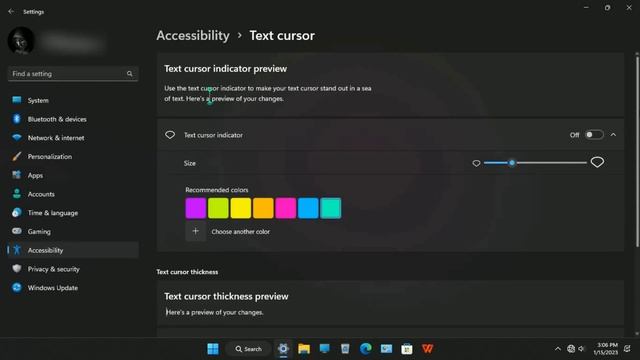Click the Personalization paintbrush icon
The width and height of the screenshot is (640, 360).
click(x=17, y=156)
